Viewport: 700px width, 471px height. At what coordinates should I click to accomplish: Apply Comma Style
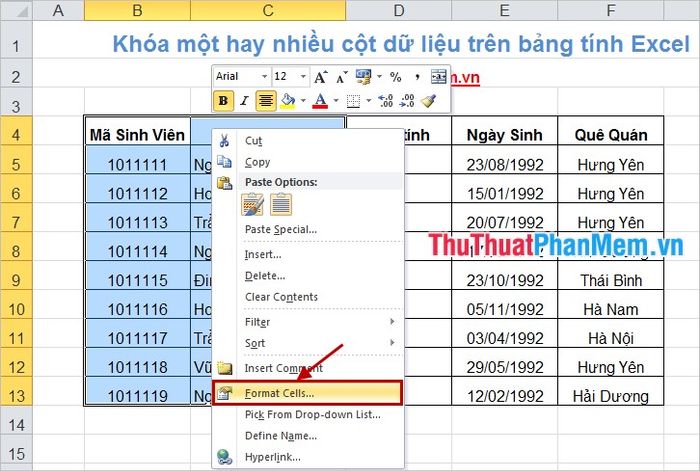417,77
